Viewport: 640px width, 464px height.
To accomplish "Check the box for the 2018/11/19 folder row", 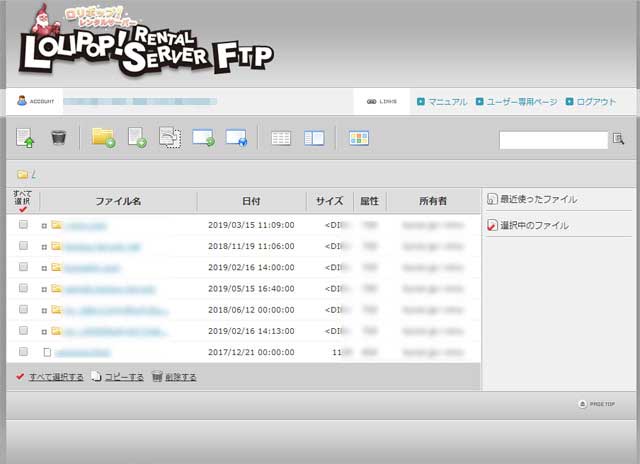I will 23,246.
